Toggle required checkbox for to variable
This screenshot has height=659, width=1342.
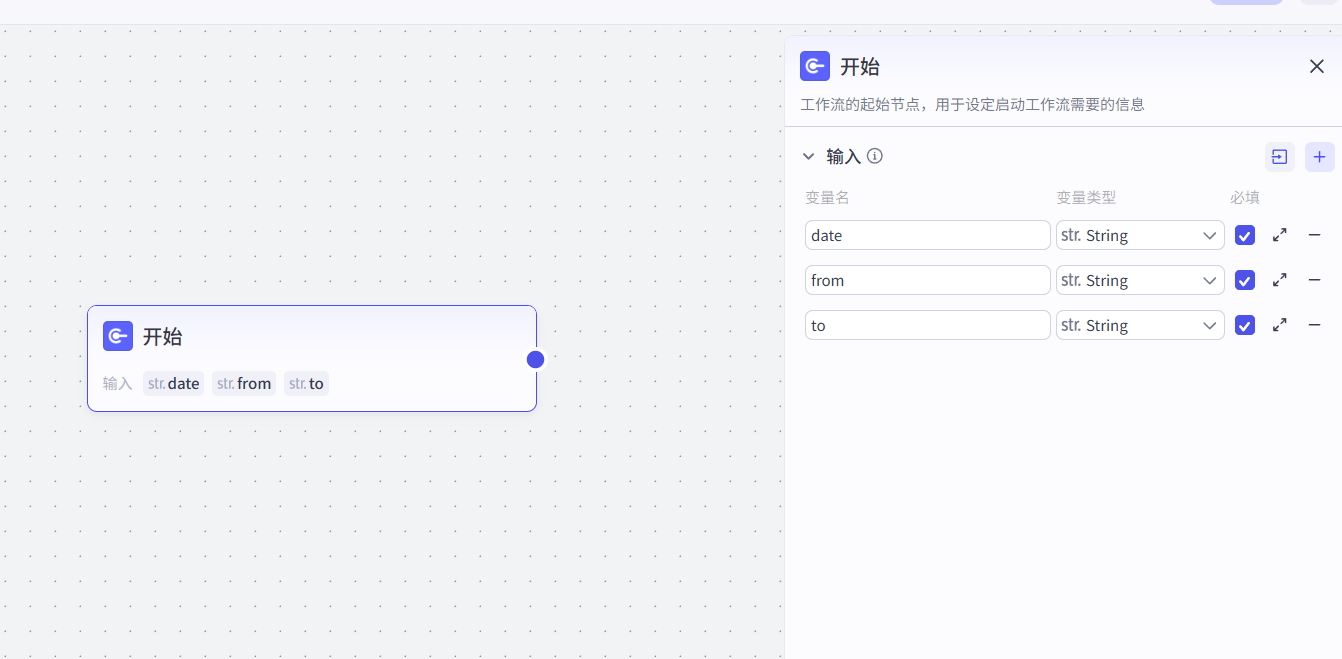click(x=1244, y=325)
